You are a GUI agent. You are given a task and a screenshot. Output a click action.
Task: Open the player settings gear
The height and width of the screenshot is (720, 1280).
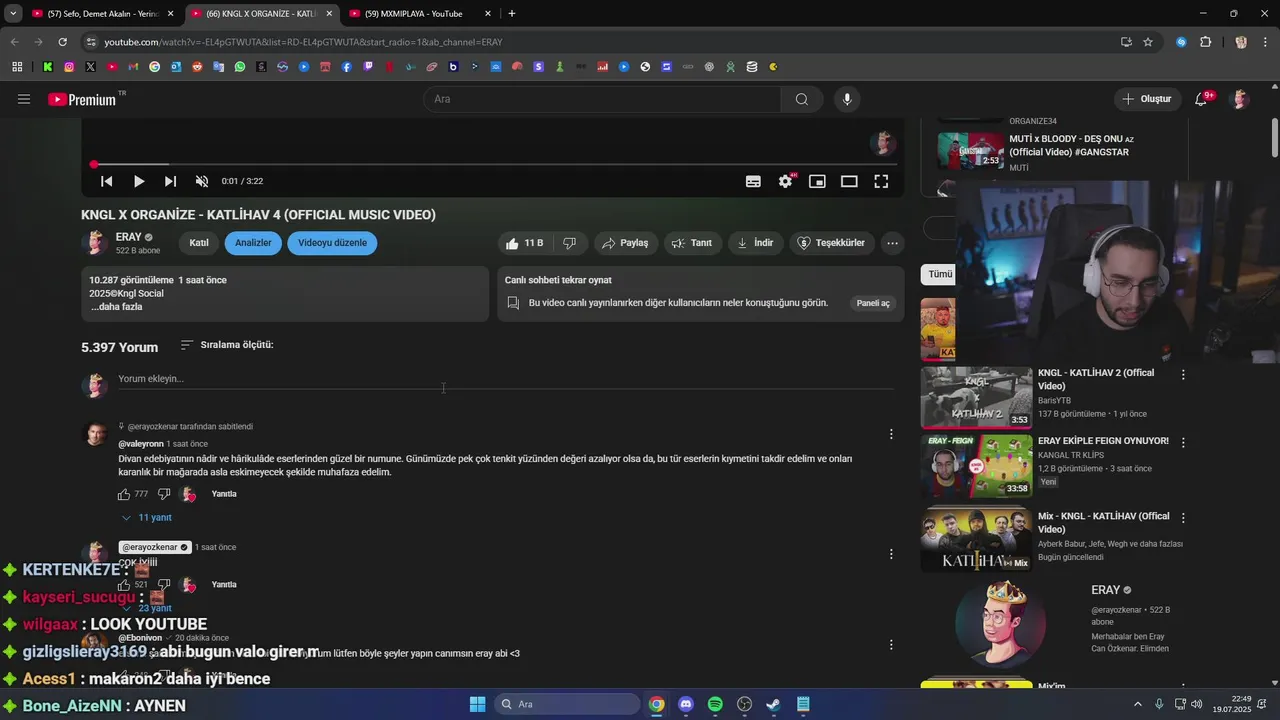click(785, 181)
